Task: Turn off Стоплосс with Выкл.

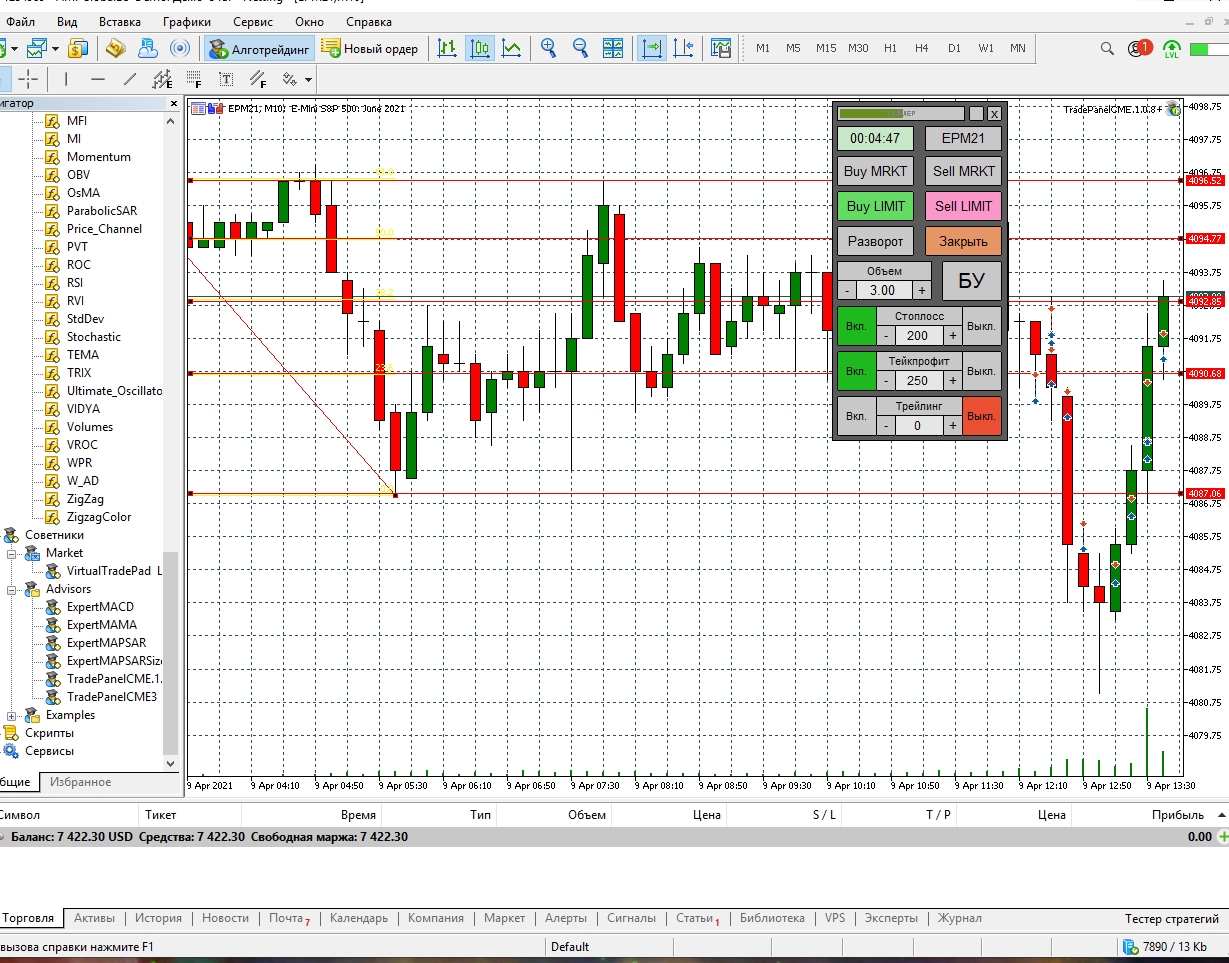Action: pyautogui.click(x=982, y=326)
